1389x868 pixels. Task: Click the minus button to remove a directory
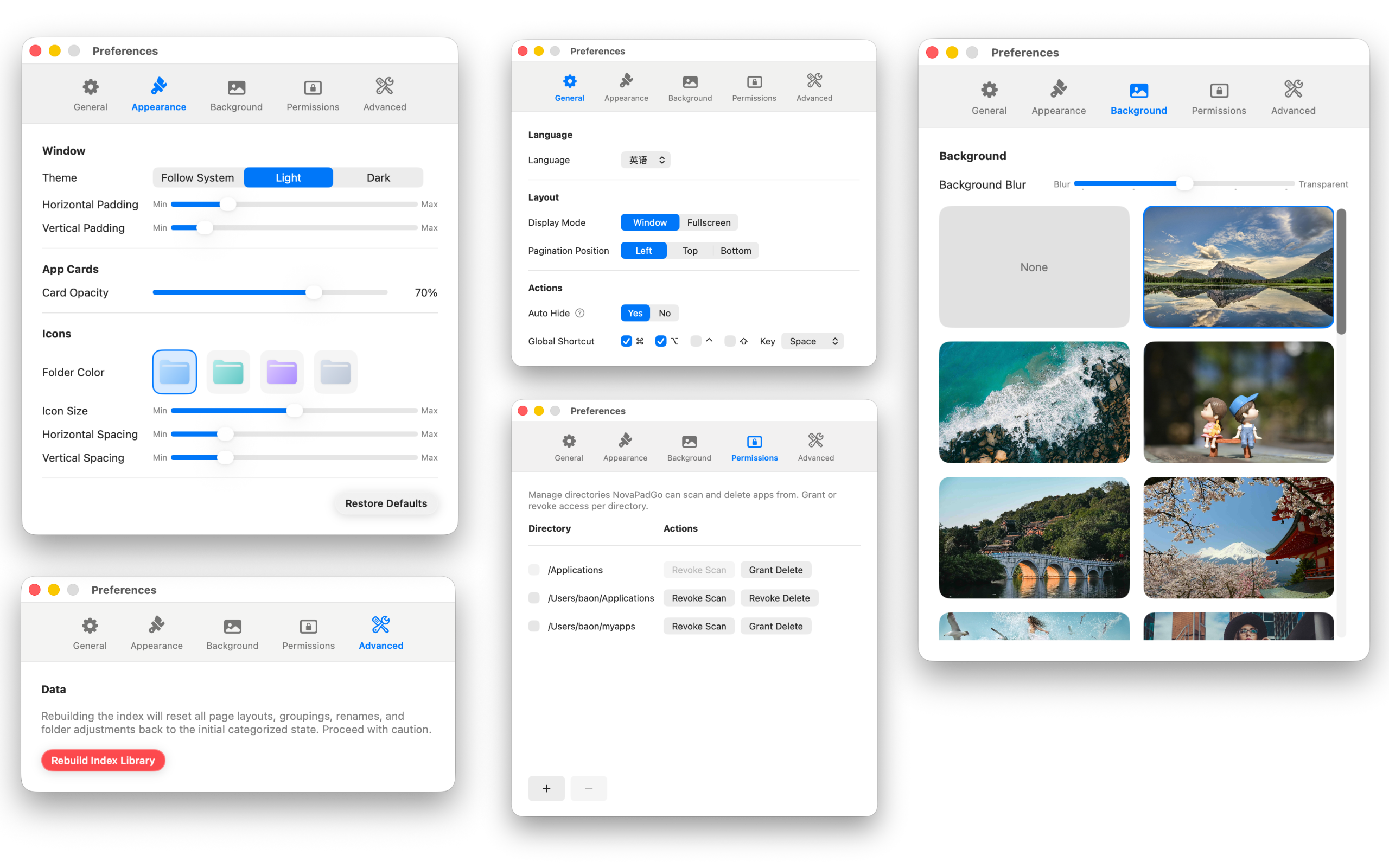pyautogui.click(x=588, y=788)
